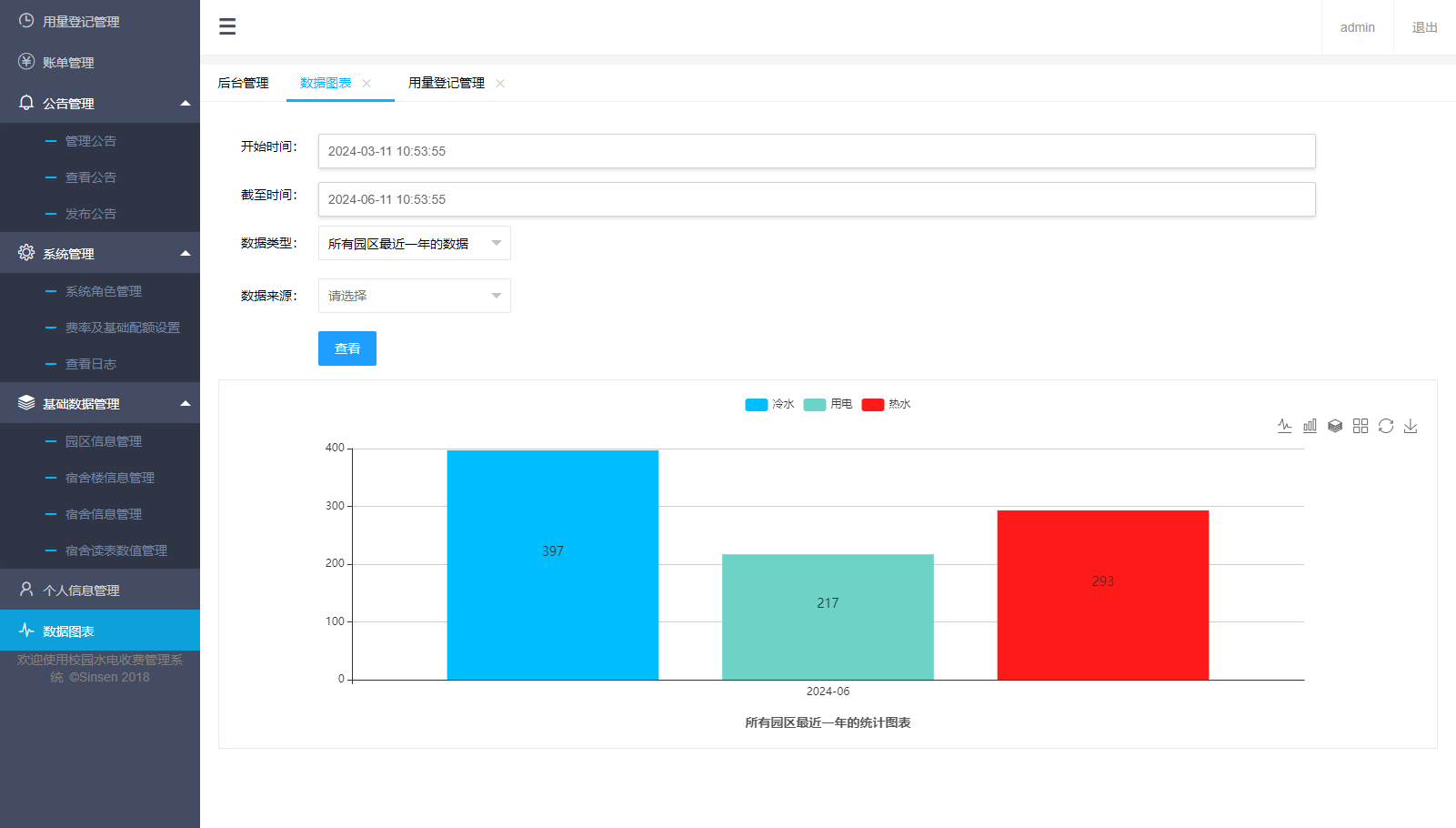Click the yen icon beside 账单管理
The height and width of the screenshot is (828, 1456).
[x=26, y=61]
